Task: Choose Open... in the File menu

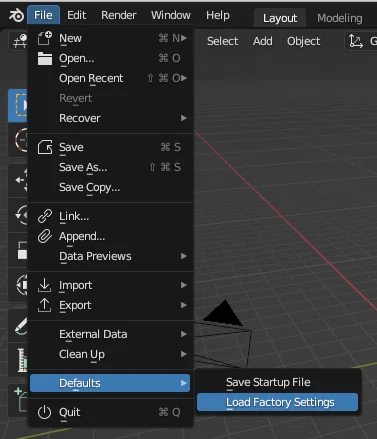Action: pyautogui.click(x=110, y=58)
